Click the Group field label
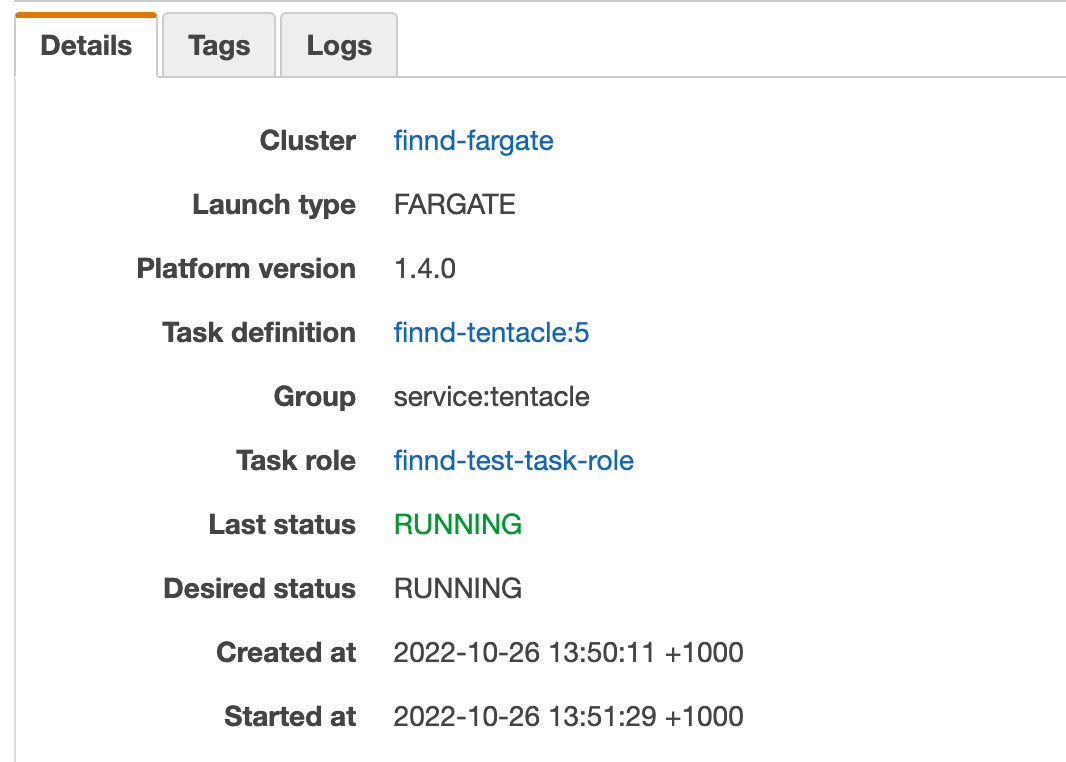1066x762 pixels. 315,396
